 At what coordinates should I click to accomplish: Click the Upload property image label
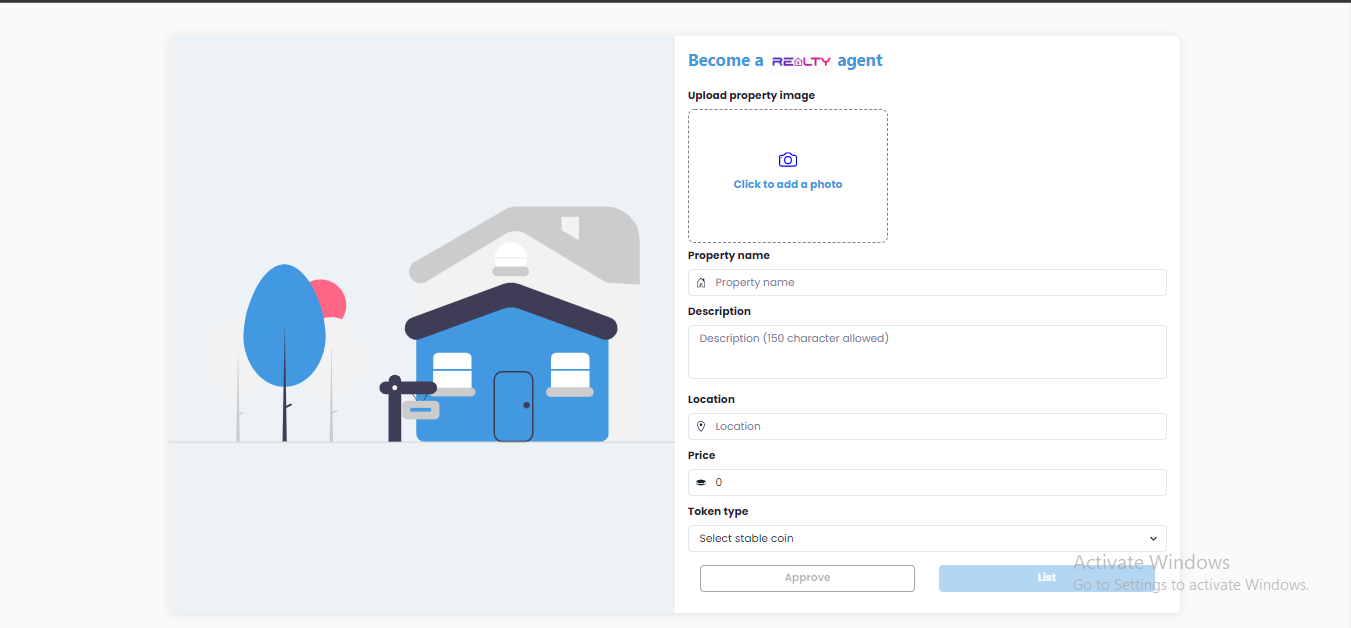point(751,96)
